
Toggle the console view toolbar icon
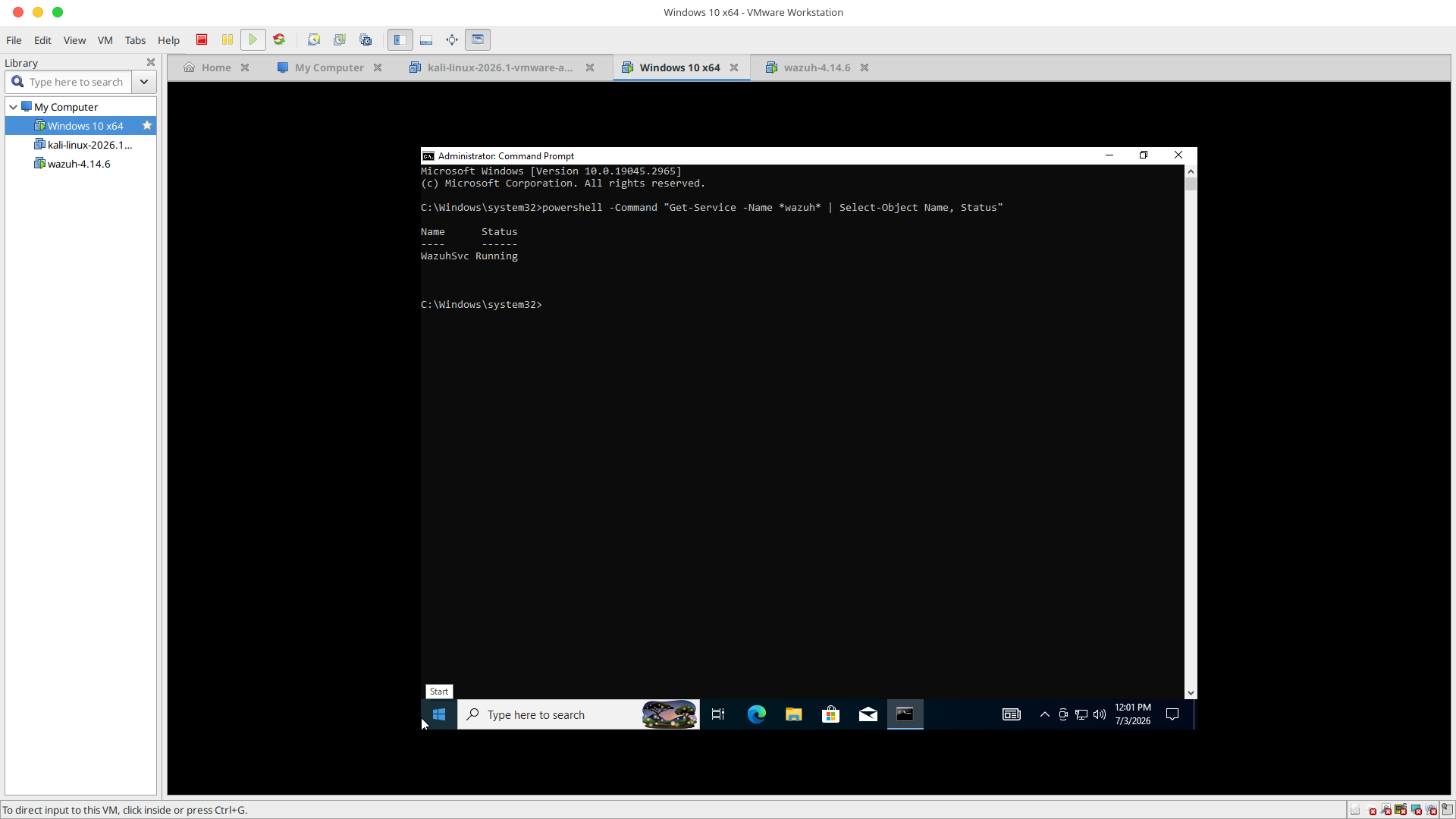[x=478, y=39]
